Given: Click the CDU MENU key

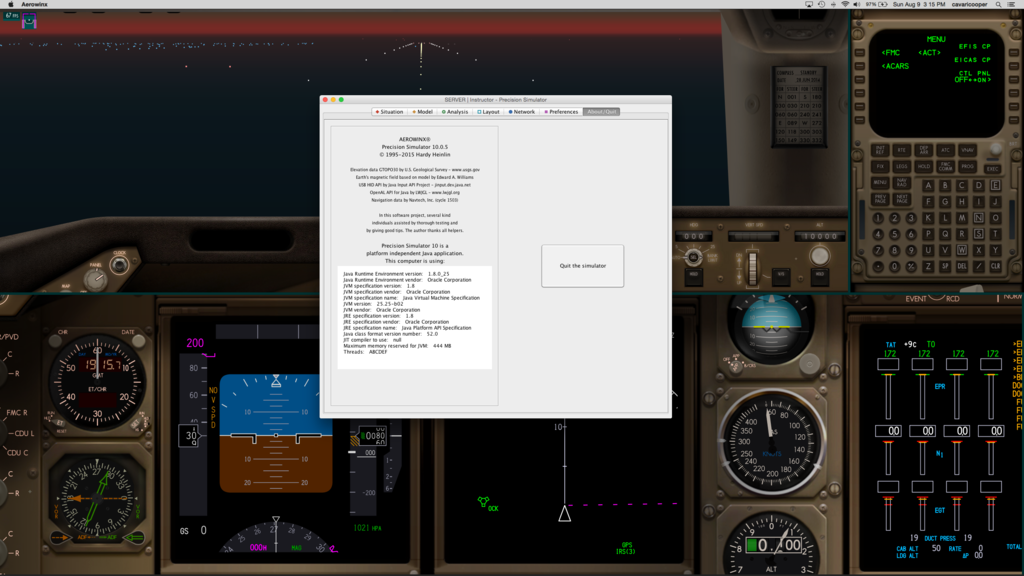Looking at the screenshot, I should [x=880, y=182].
